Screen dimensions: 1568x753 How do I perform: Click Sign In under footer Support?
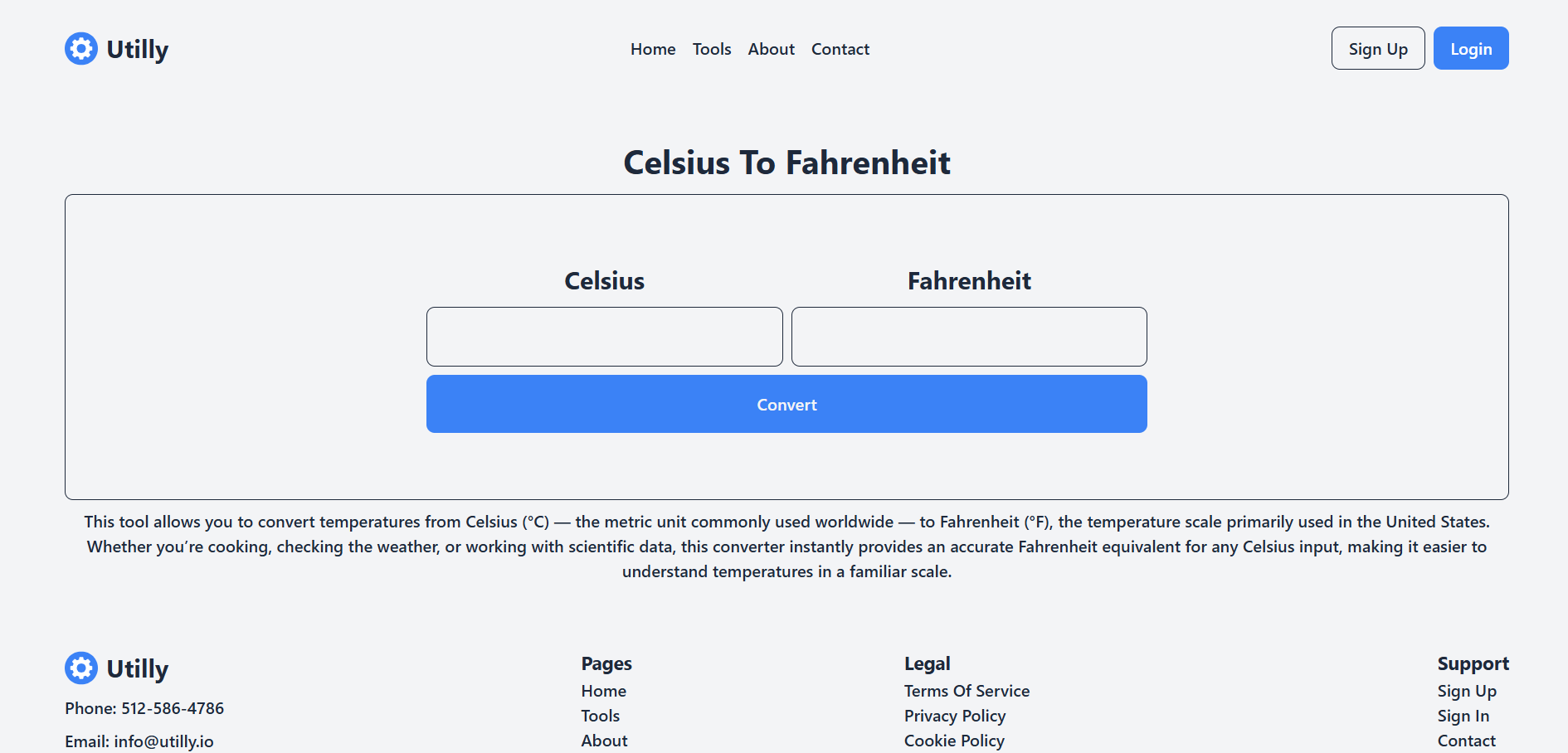click(x=1463, y=716)
